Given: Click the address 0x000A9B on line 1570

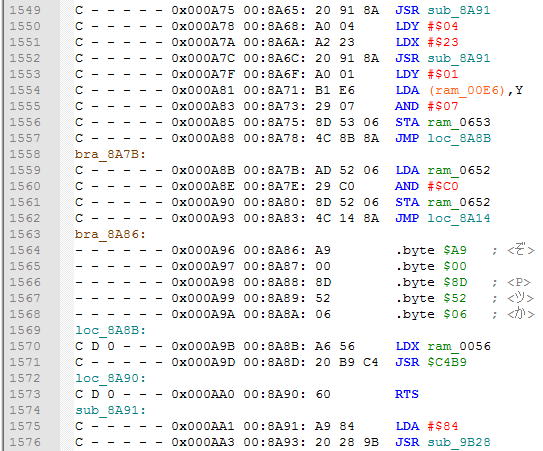Looking at the screenshot, I should 203,346.
